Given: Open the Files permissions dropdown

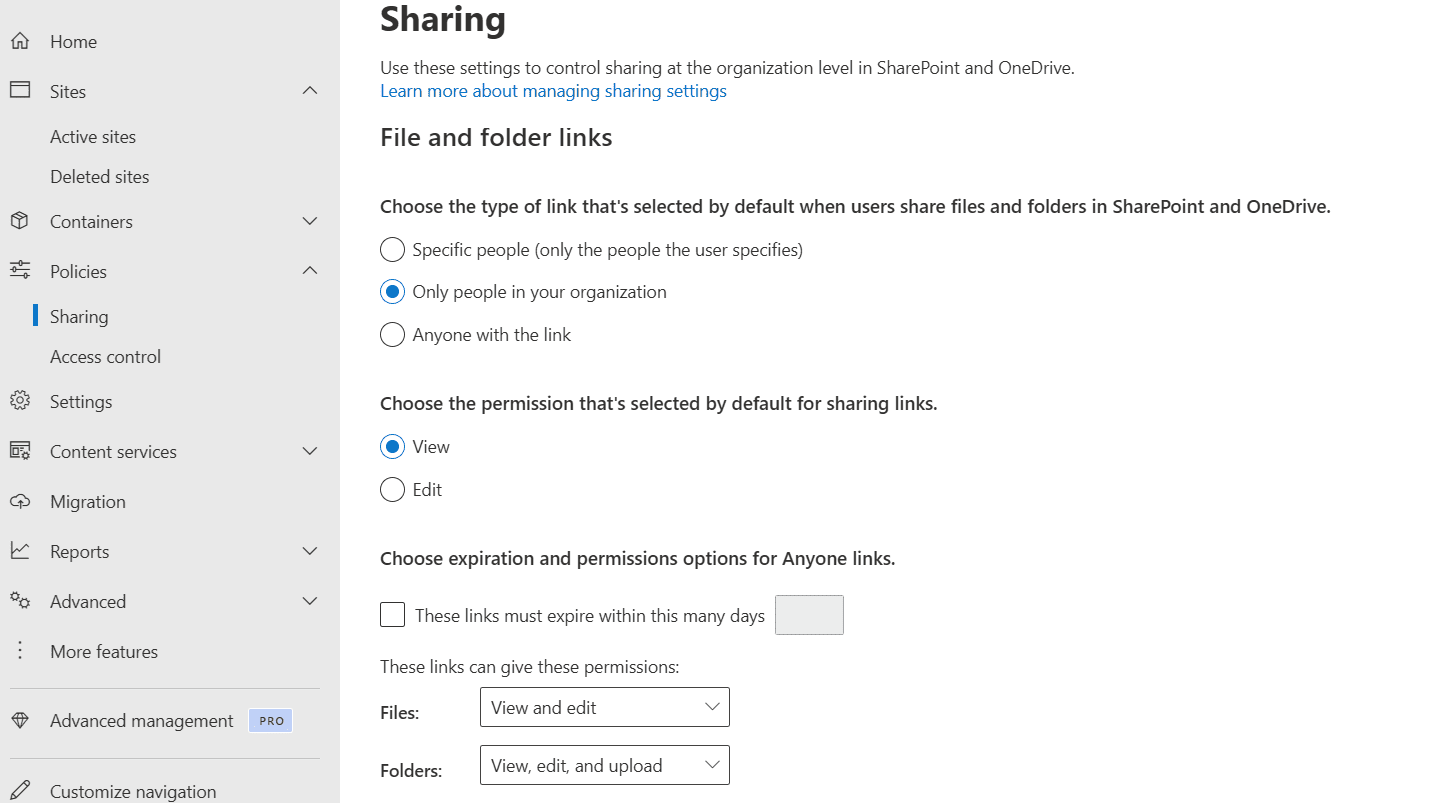Looking at the screenshot, I should point(604,707).
